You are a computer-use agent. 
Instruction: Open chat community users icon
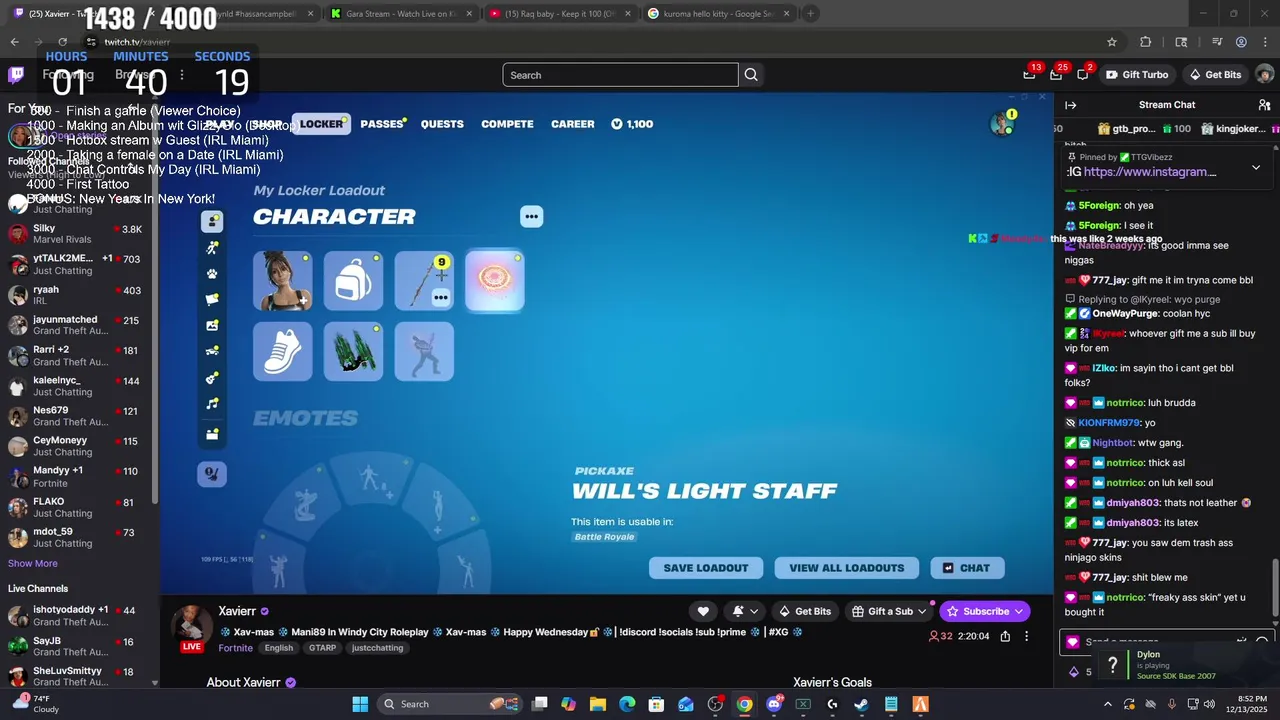pos(1264,105)
